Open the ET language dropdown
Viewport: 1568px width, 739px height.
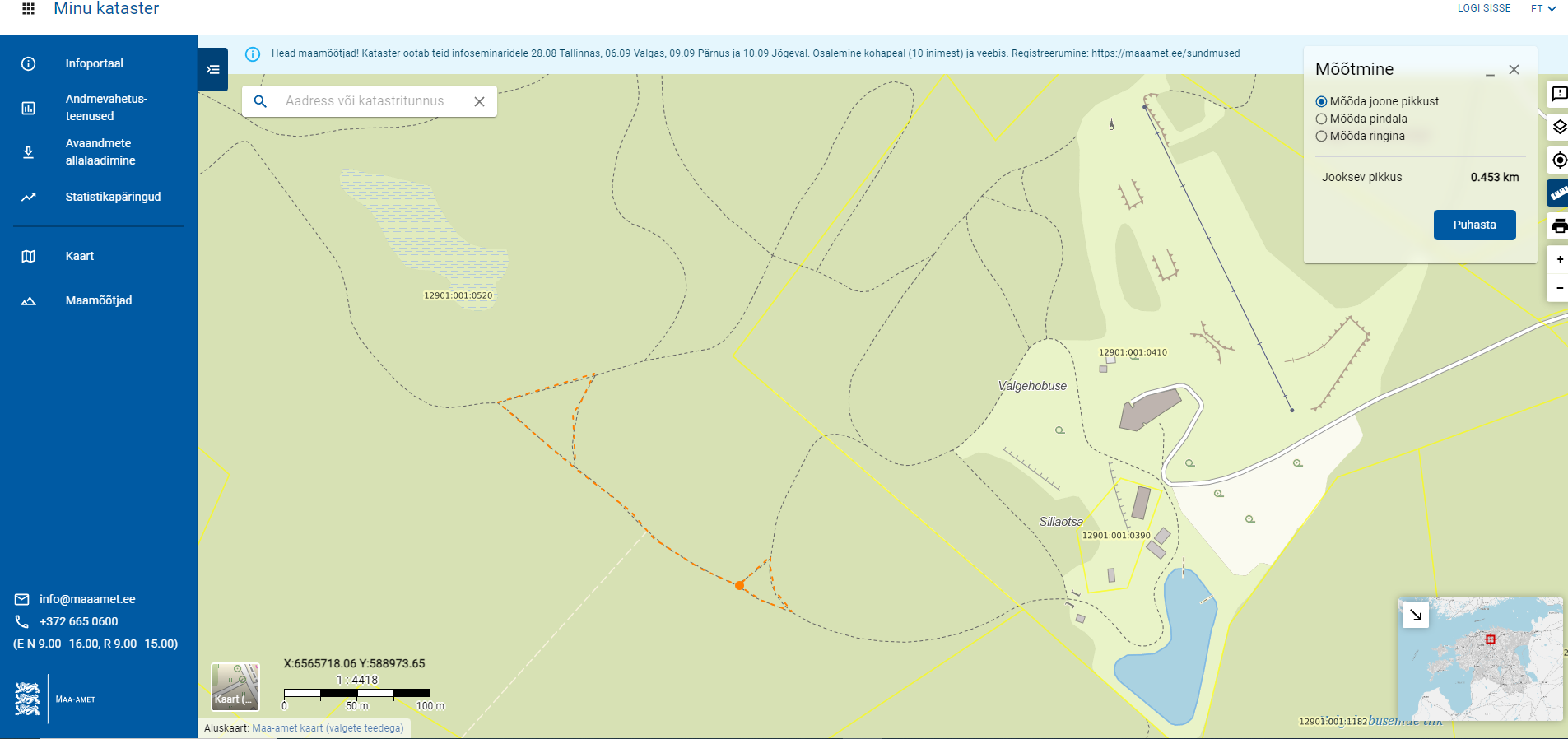(x=1542, y=9)
